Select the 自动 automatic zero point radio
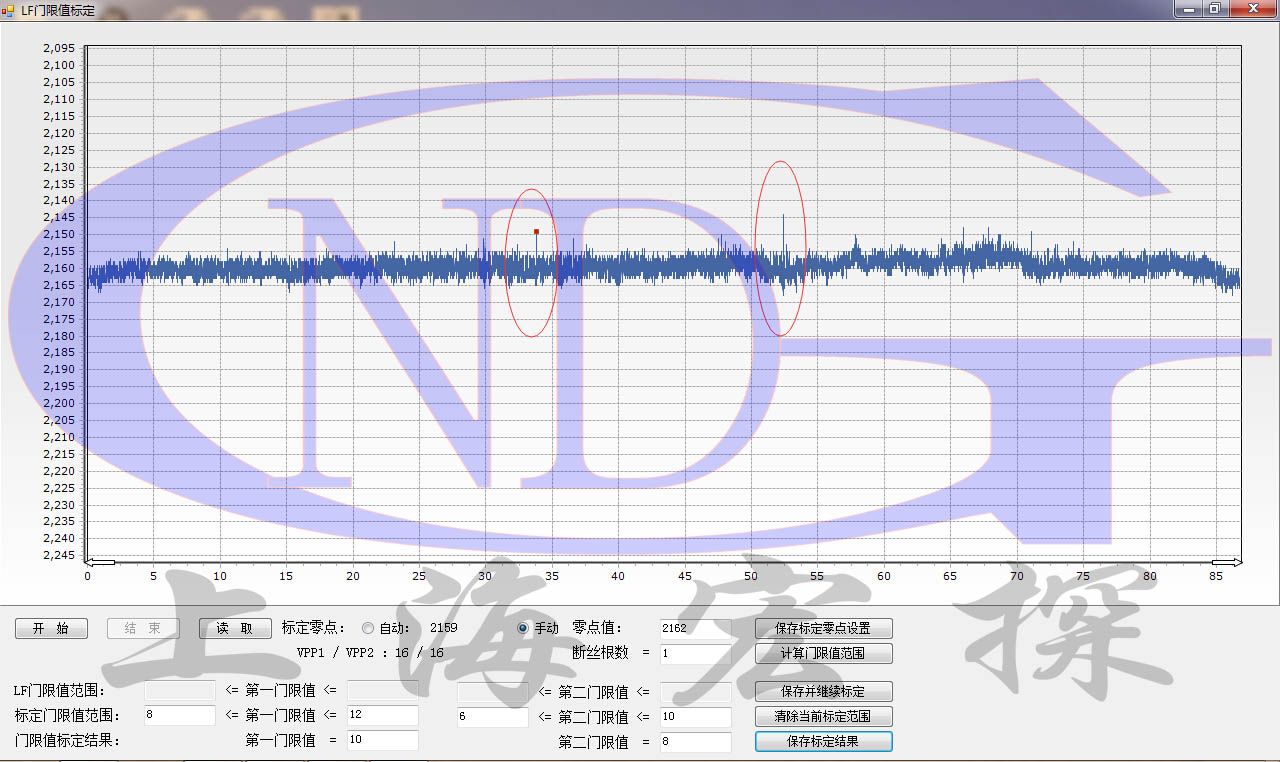The image size is (1280, 762). (368, 628)
